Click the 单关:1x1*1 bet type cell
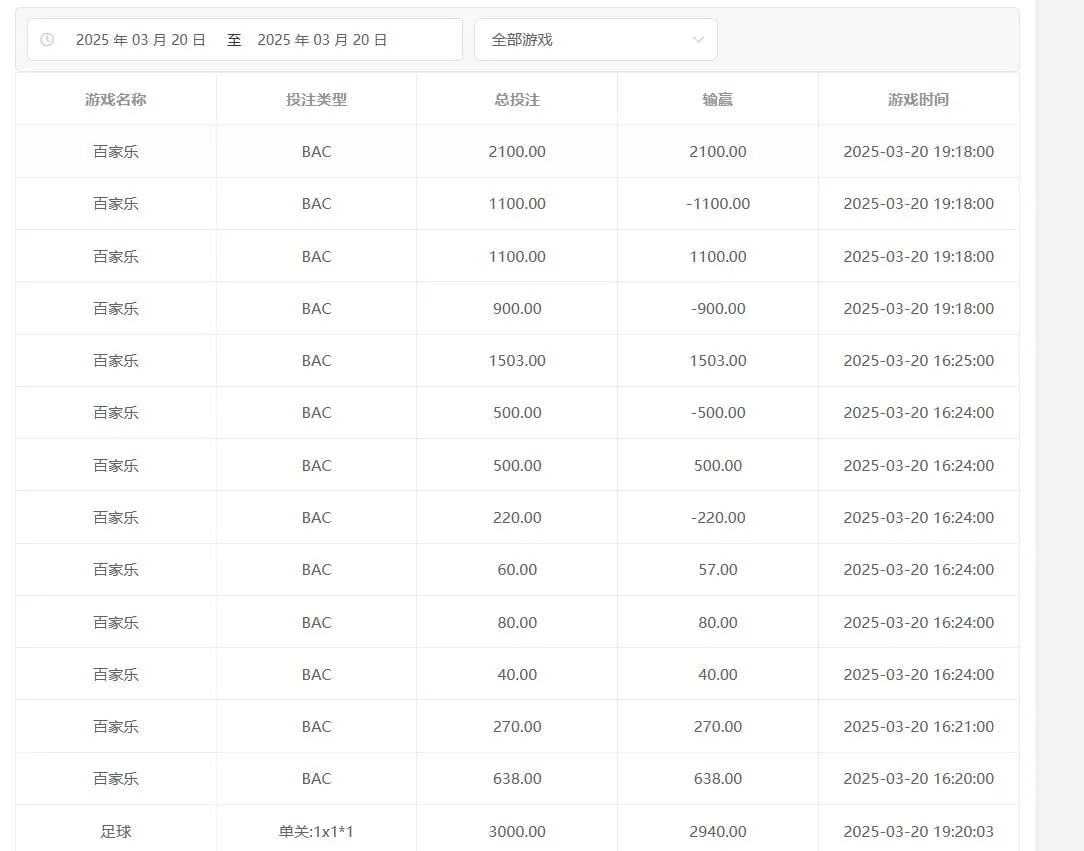 pyautogui.click(x=316, y=831)
